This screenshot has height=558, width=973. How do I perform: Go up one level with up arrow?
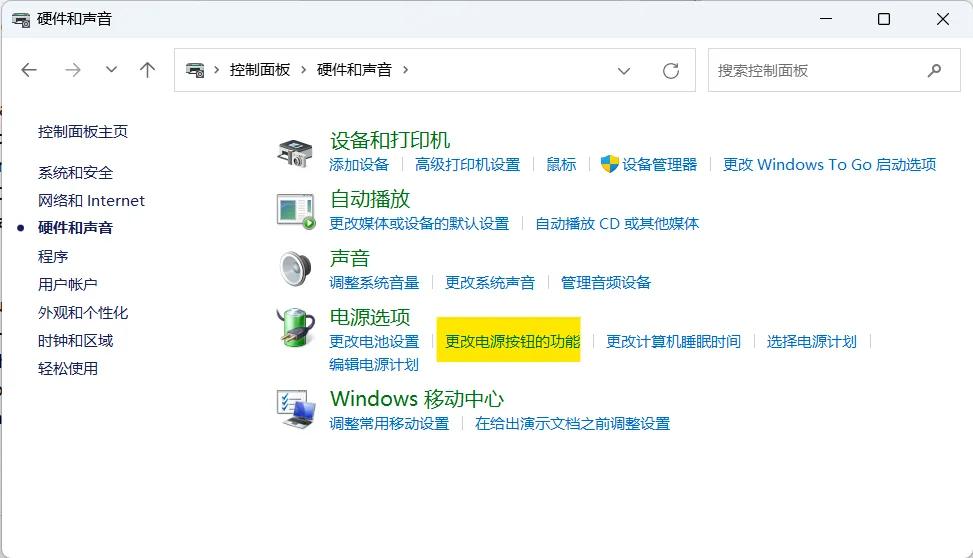[147, 70]
